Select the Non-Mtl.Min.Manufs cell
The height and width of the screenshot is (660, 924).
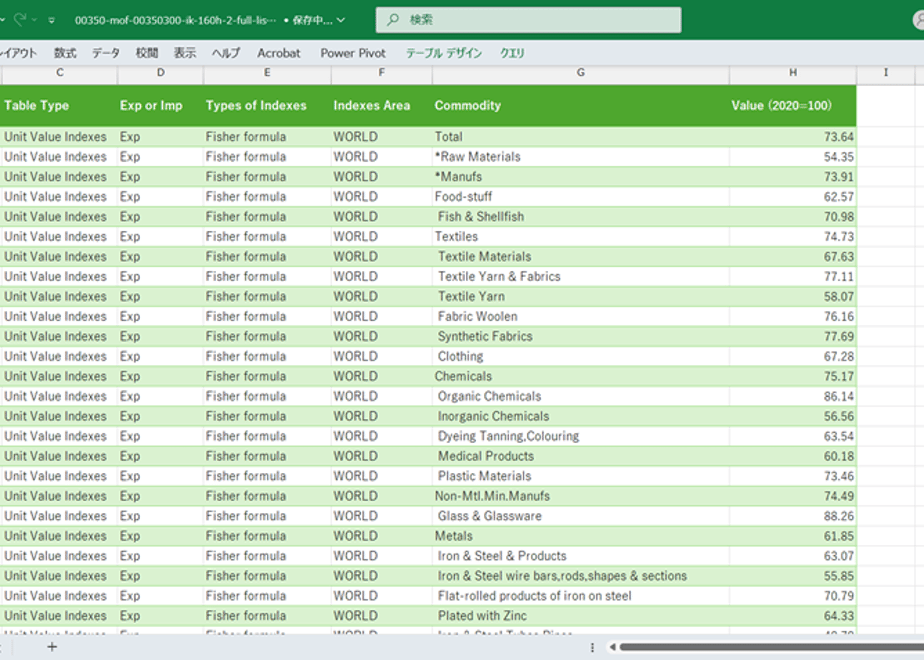[x=580, y=496]
